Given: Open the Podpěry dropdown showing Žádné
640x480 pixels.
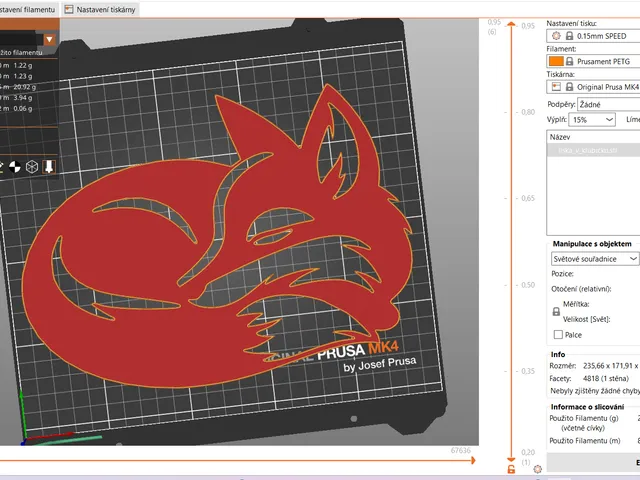Looking at the screenshot, I should point(609,104).
